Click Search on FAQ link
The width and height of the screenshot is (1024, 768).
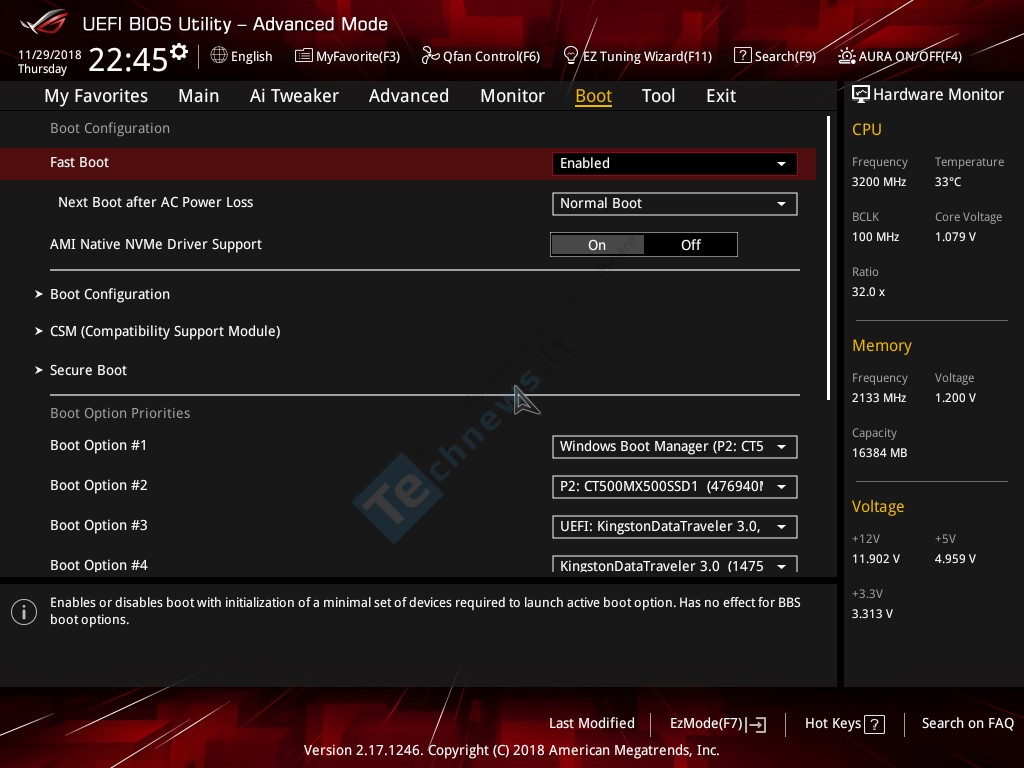pos(967,724)
